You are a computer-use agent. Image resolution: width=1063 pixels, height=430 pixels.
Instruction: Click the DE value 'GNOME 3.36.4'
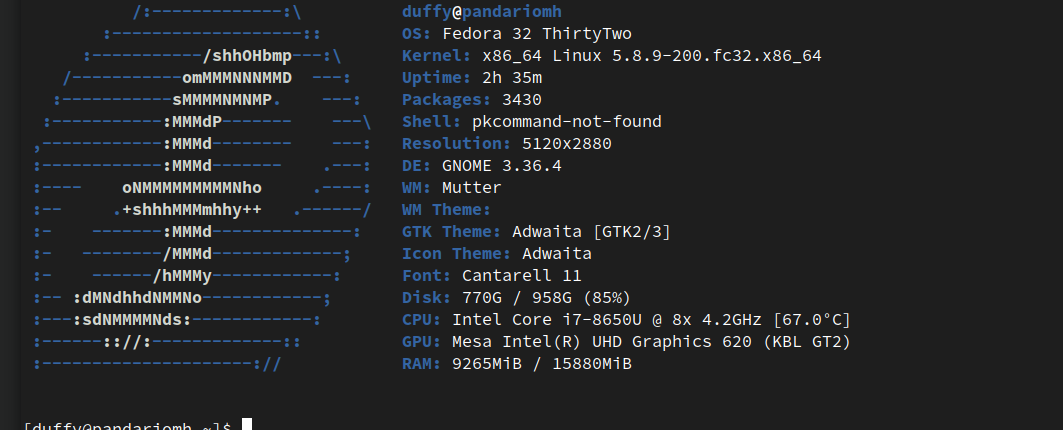tap(502, 165)
